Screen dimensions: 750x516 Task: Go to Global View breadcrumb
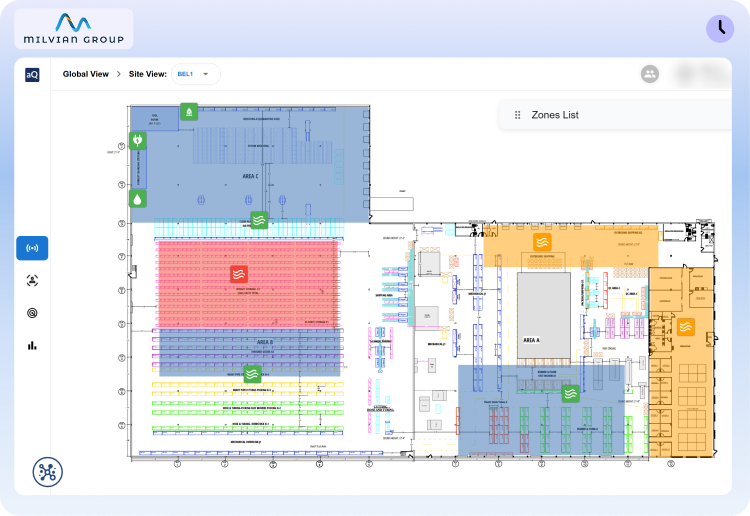[85, 74]
